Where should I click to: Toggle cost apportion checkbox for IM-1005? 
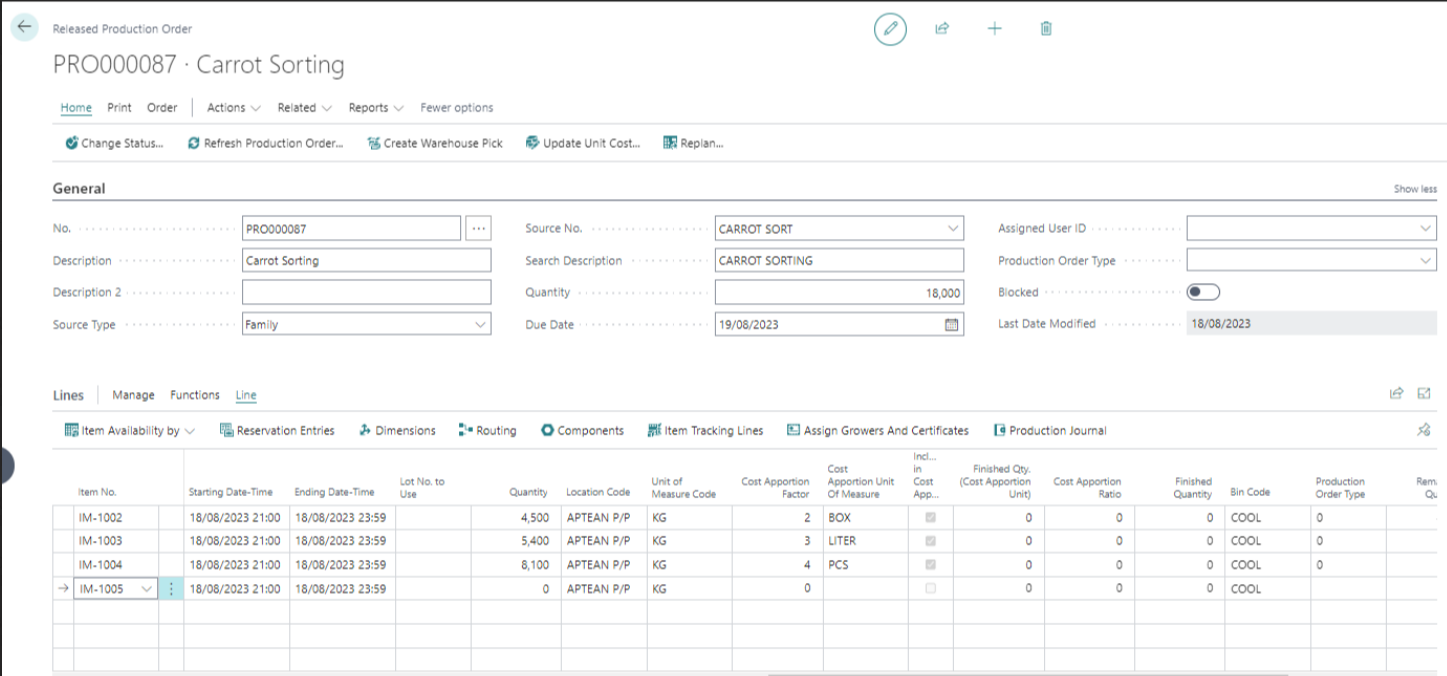pyautogui.click(x=931, y=589)
